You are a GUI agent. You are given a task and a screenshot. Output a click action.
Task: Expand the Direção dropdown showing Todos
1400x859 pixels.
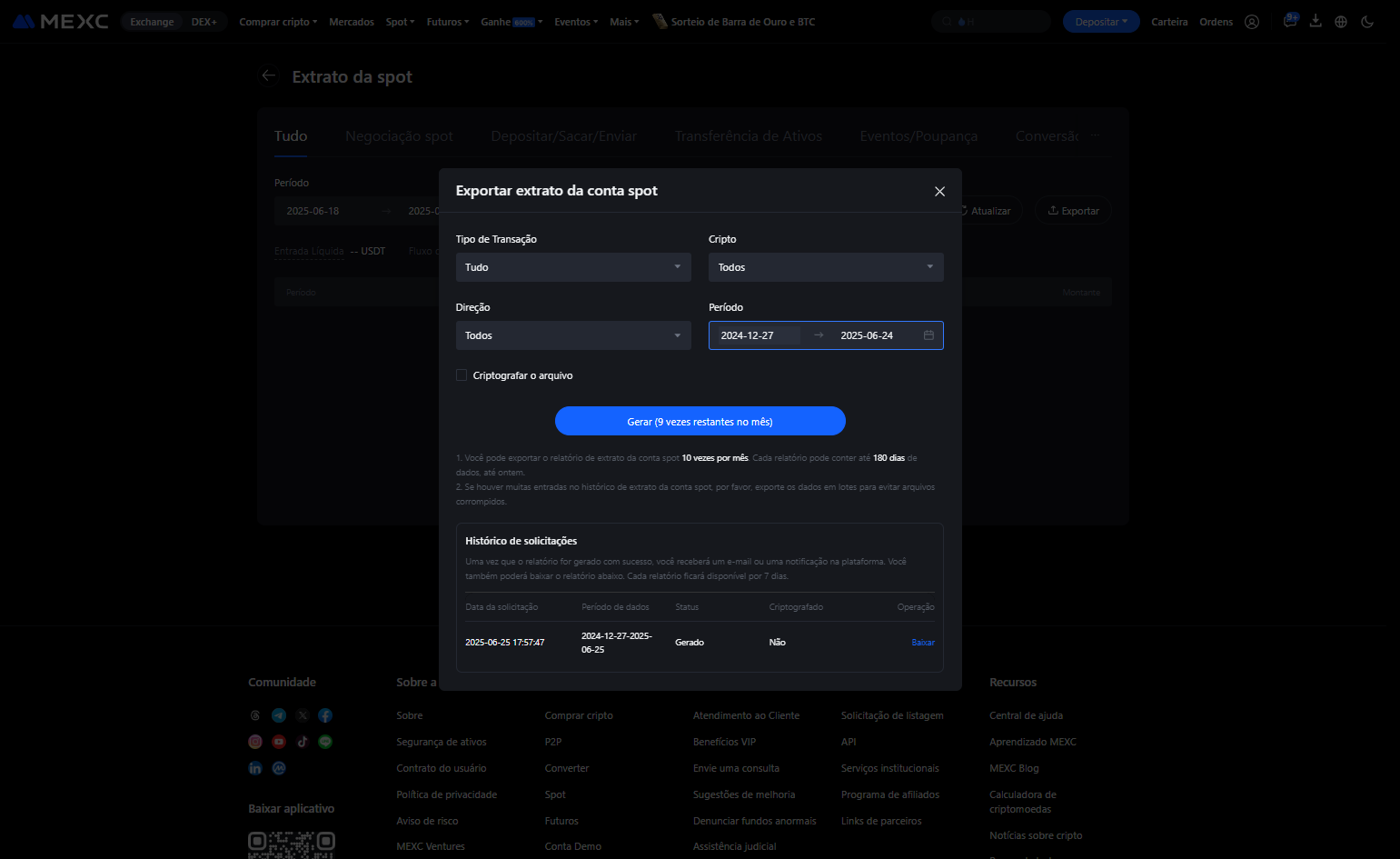pos(573,335)
